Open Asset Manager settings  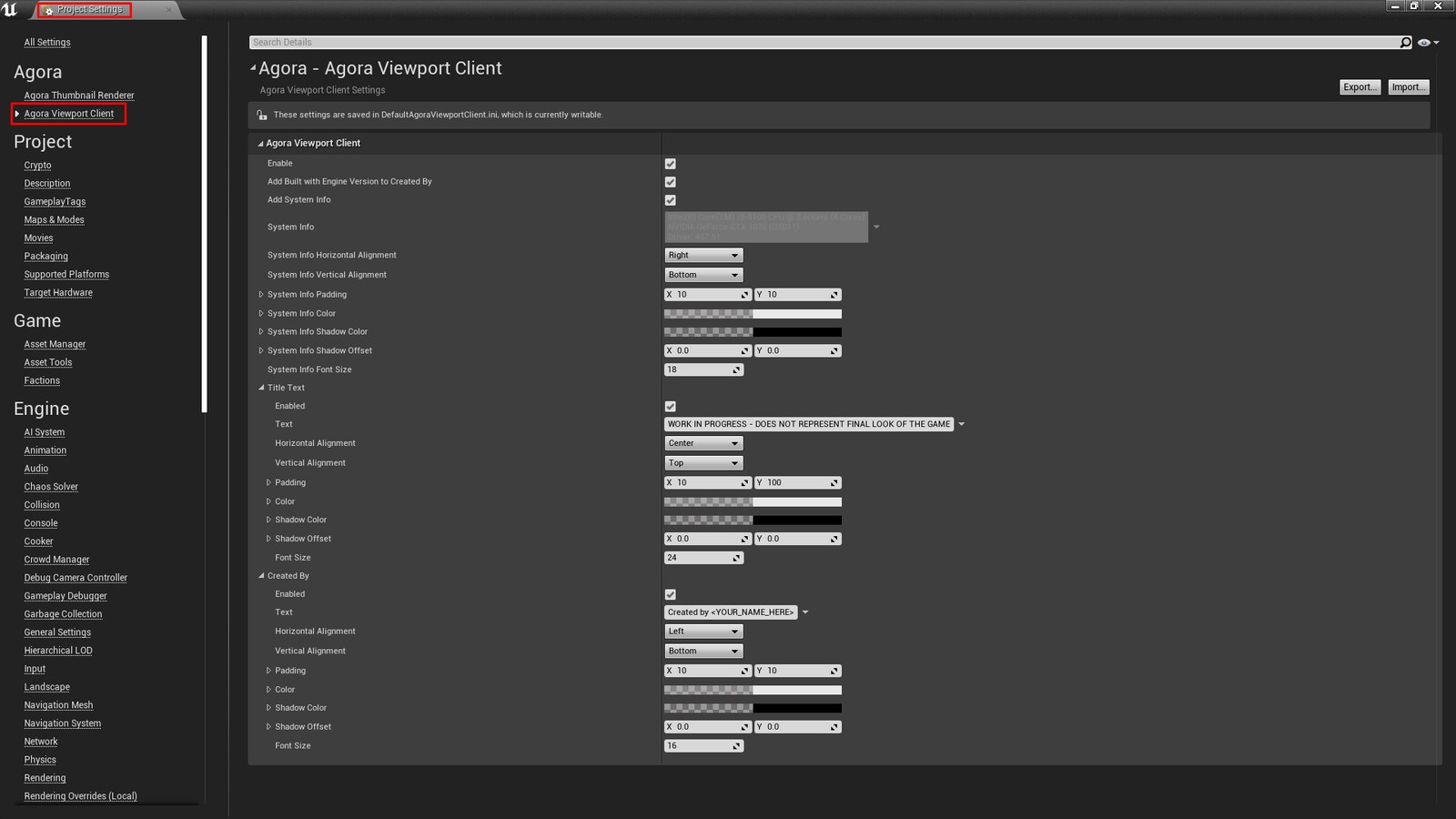[55, 345]
